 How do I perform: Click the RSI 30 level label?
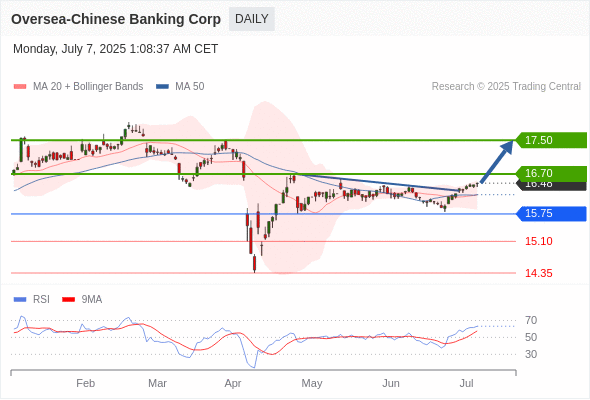pos(531,354)
